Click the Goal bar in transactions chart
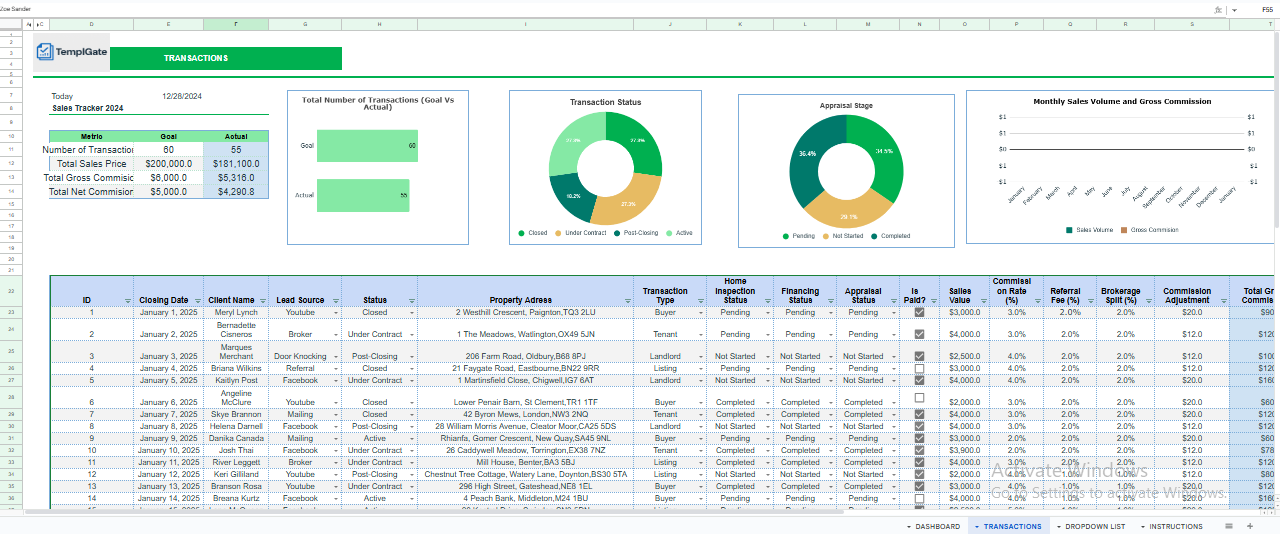1280x534 pixels. pos(366,145)
